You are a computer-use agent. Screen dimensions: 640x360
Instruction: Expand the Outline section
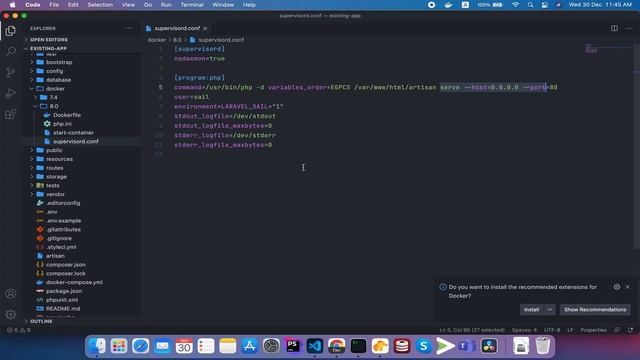41,321
